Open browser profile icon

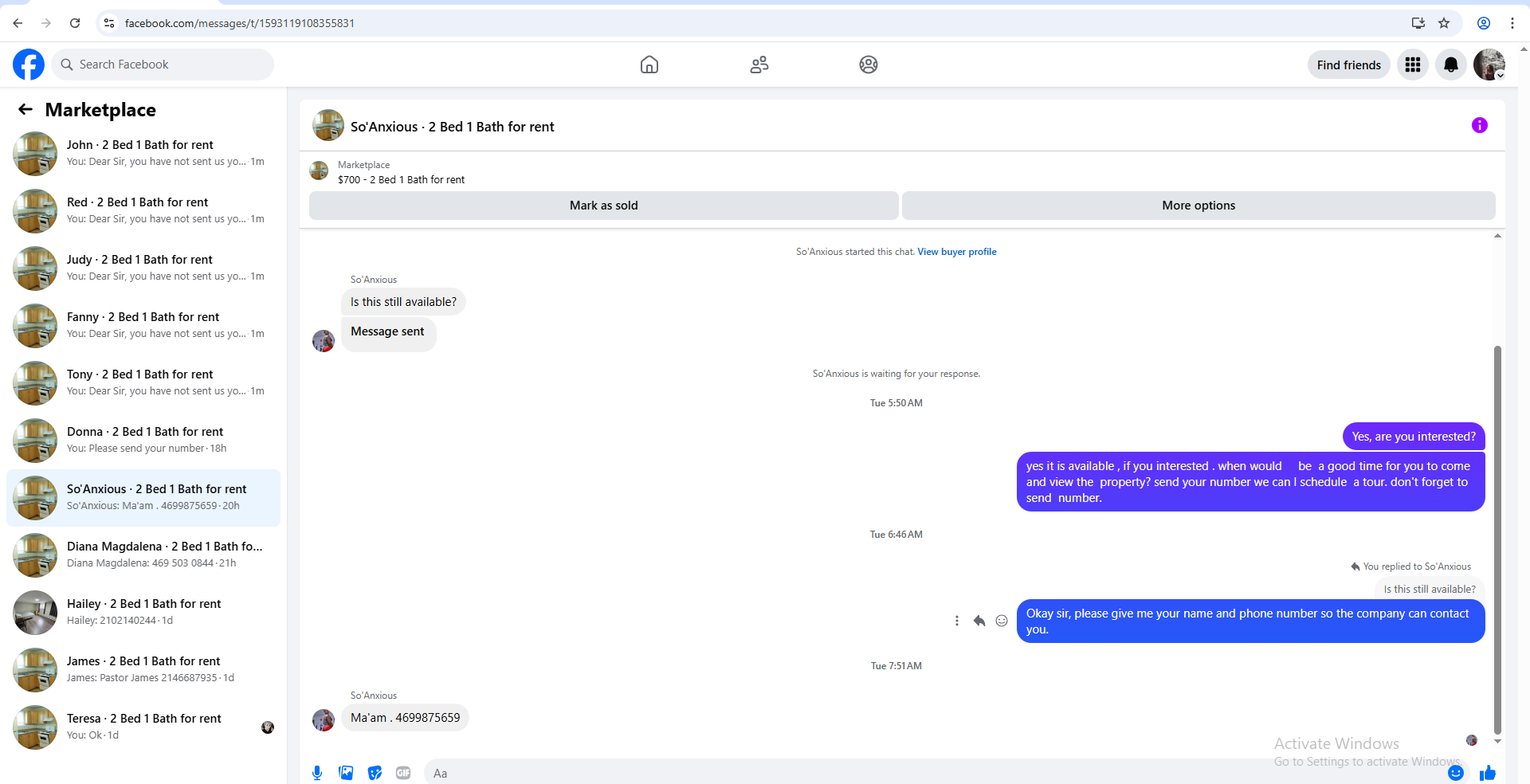pos(1484,23)
